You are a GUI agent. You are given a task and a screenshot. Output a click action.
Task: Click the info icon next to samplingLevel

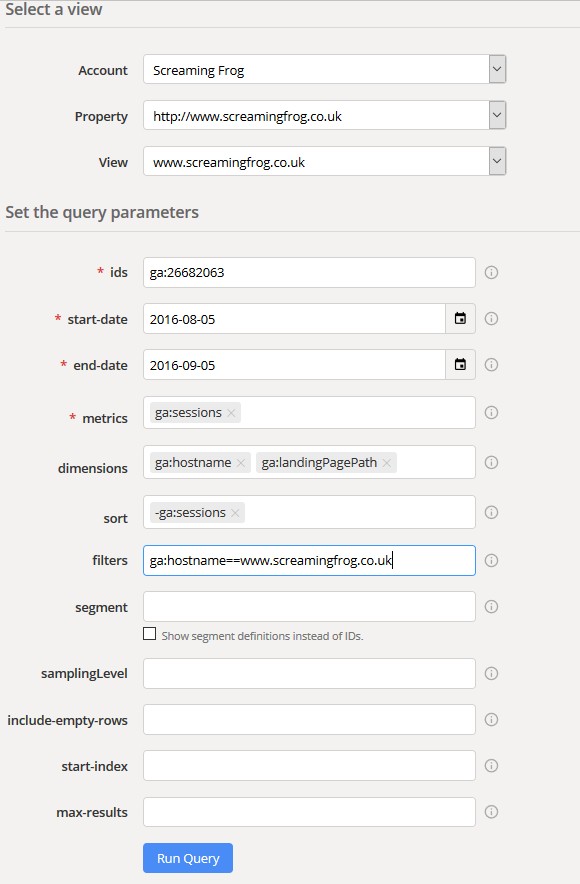[492, 674]
